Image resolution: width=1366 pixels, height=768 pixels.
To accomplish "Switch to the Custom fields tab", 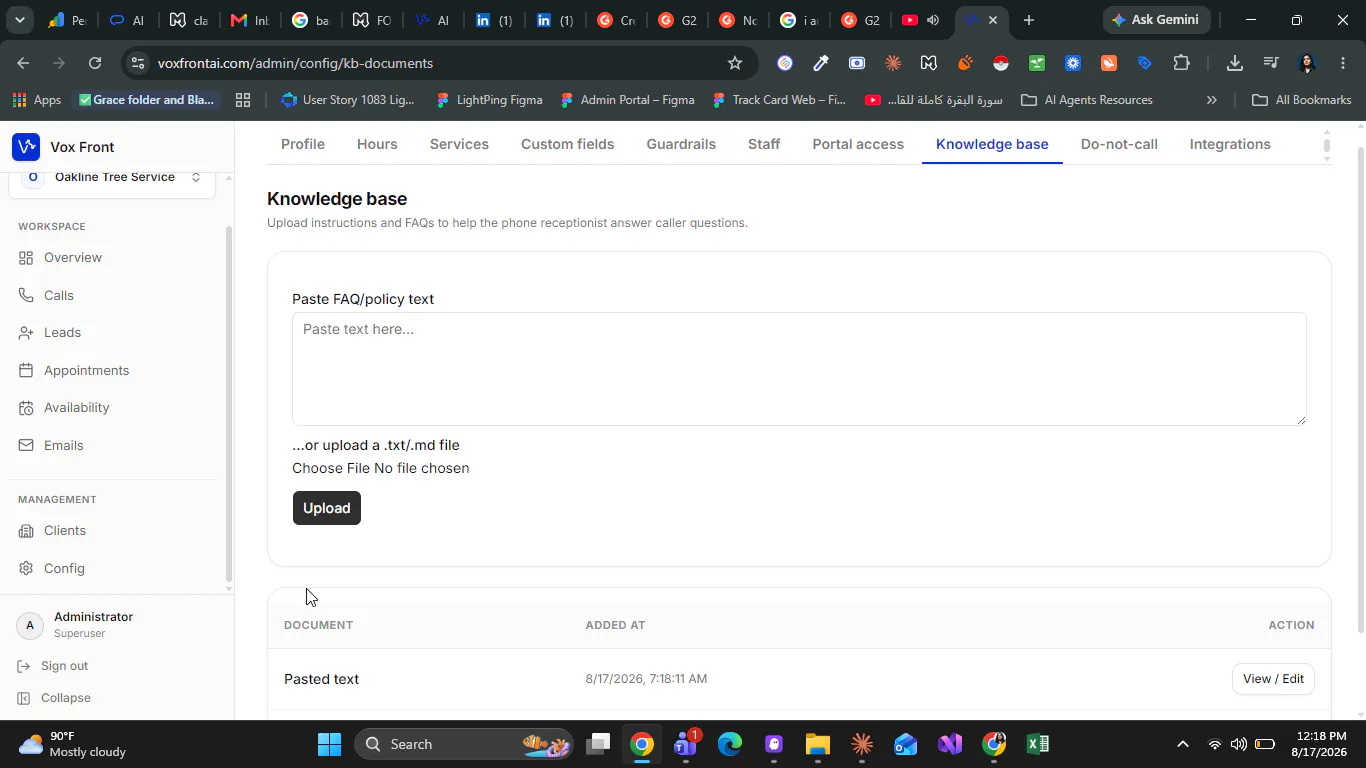I will pos(568,144).
